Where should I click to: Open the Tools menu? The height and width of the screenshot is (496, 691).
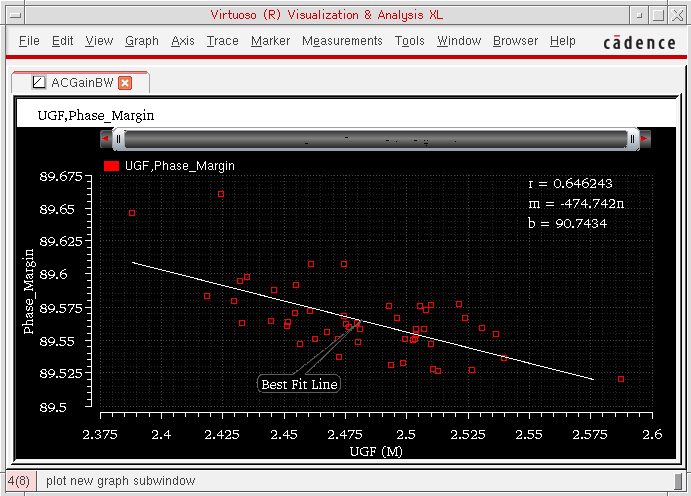click(409, 41)
